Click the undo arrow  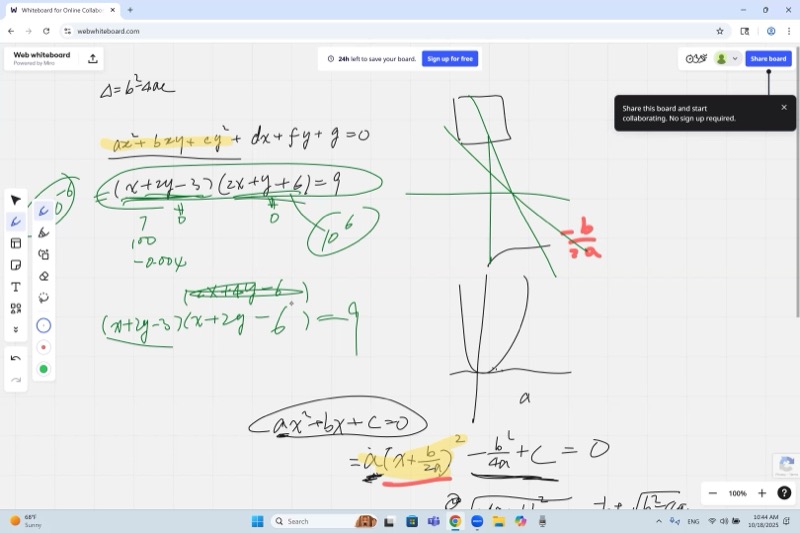click(x=16, y=358)
